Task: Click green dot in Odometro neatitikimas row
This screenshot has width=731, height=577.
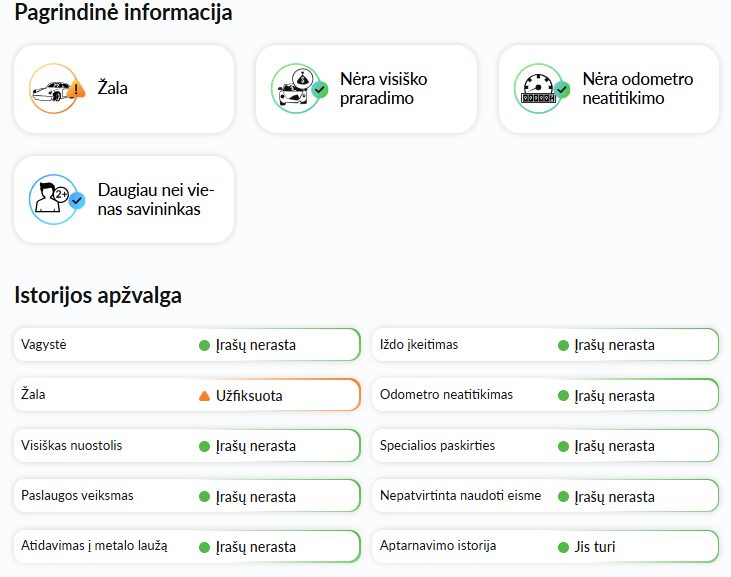Action: coord(563,396)
